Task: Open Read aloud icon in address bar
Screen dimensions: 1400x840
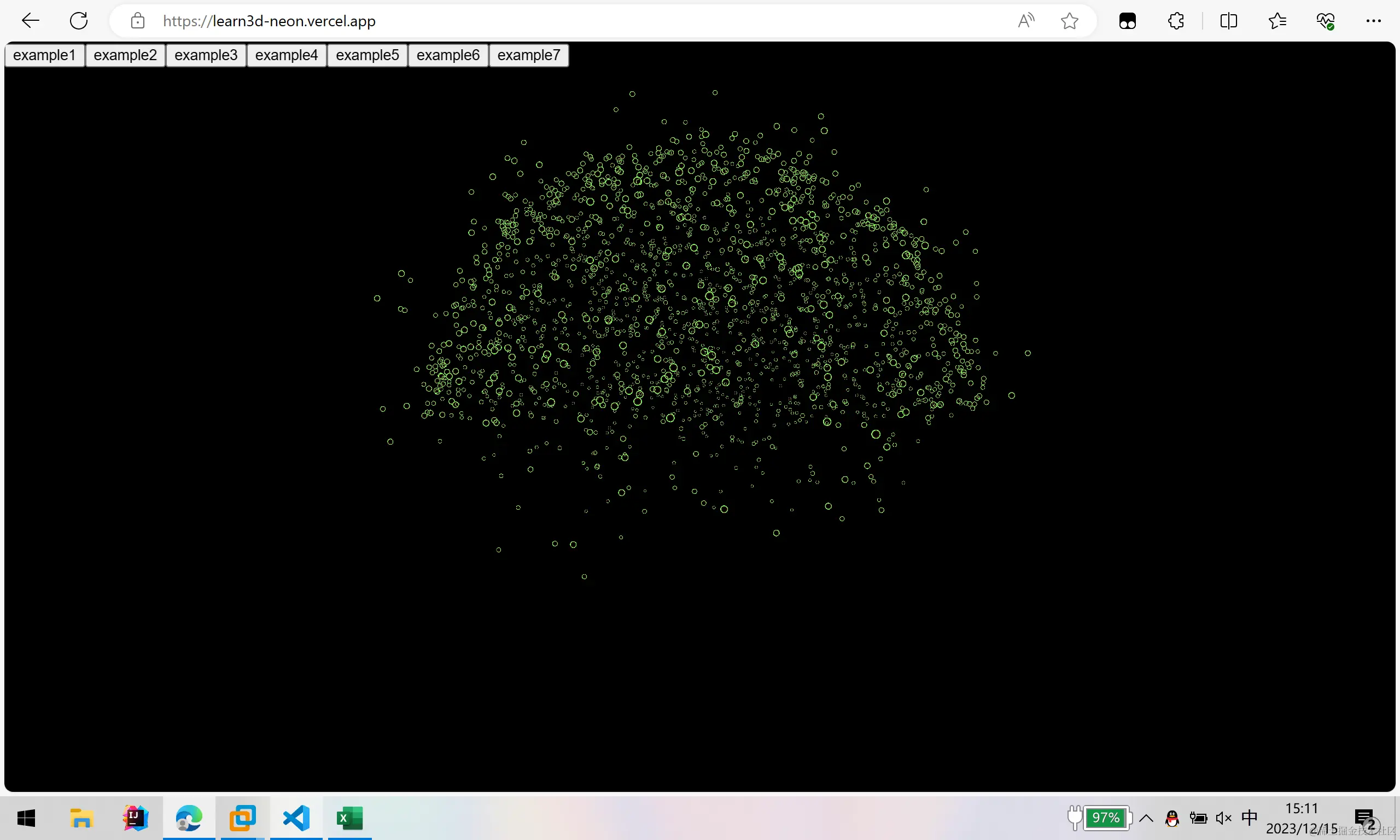Action: pyautogui.click(x=1025, y=21)
